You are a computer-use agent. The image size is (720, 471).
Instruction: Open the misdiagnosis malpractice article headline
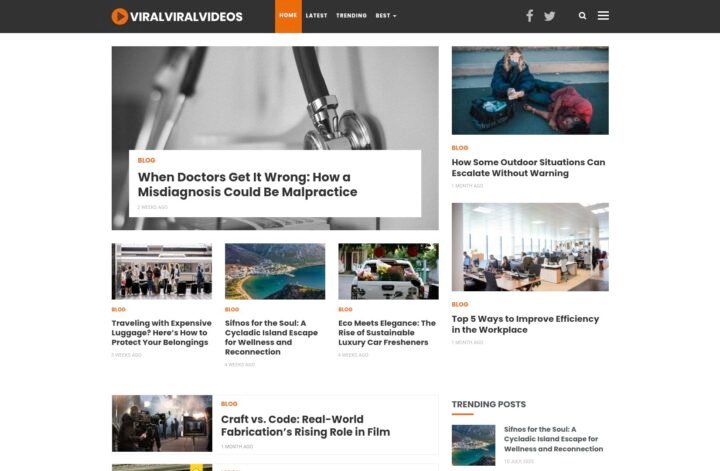click(248, 184)
